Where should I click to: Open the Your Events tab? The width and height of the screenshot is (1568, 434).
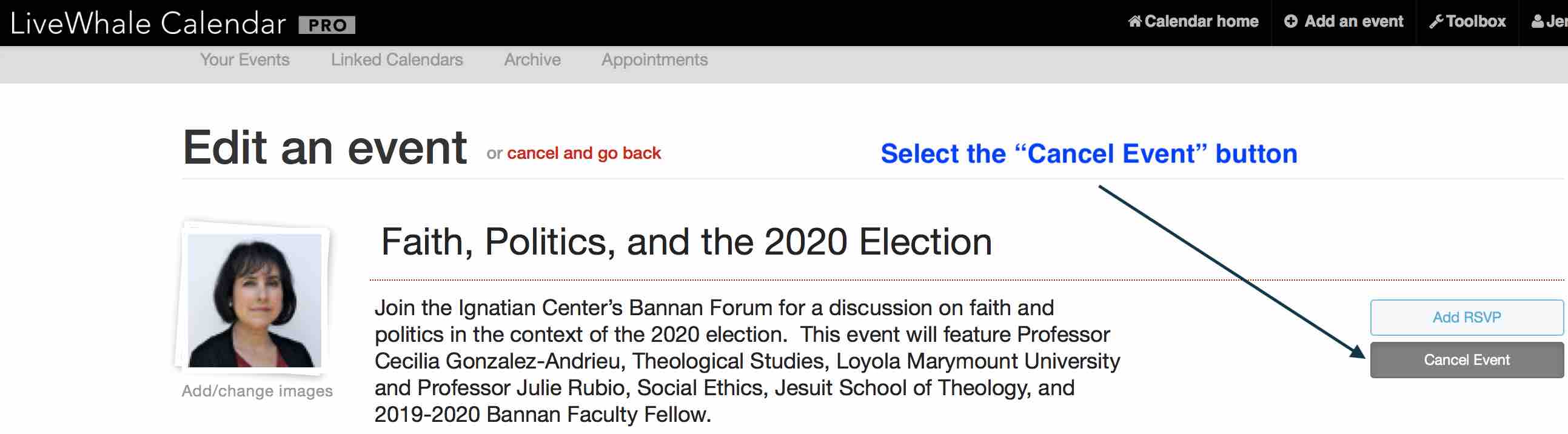[x=245, y=59]
